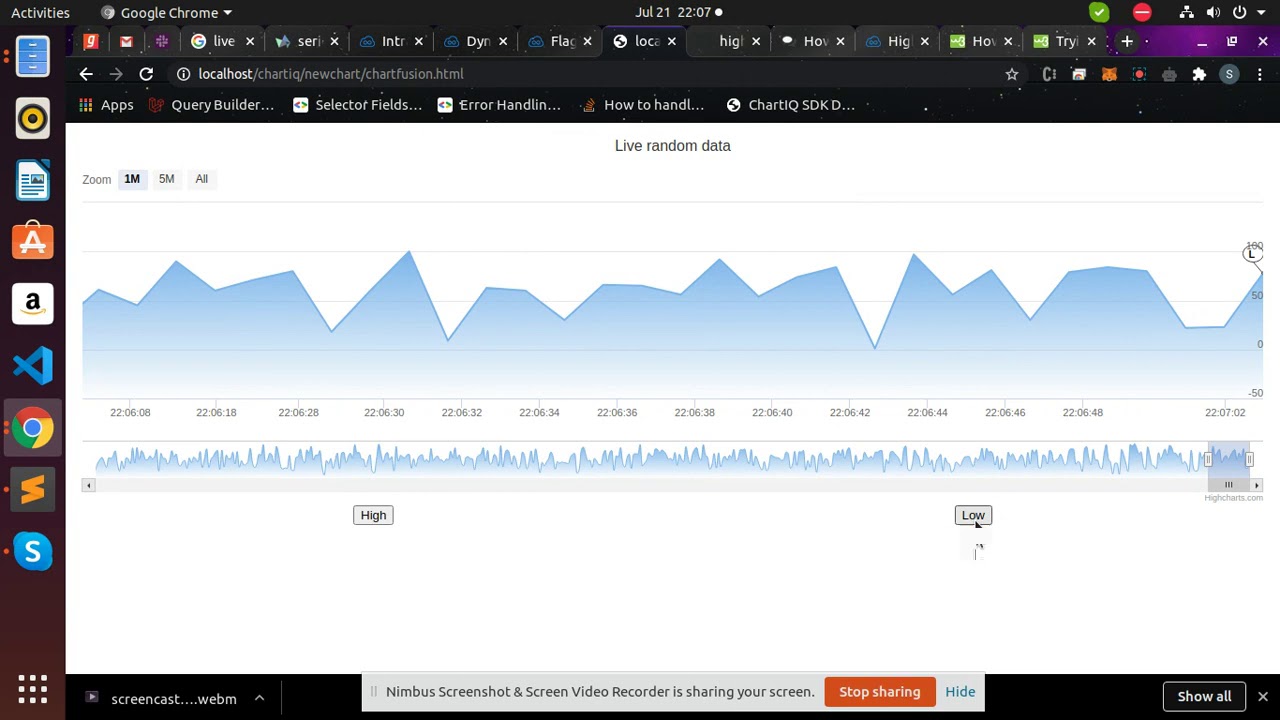Click the navigator right scroll arrow
1280x720 pixels.
(1257, 485)
